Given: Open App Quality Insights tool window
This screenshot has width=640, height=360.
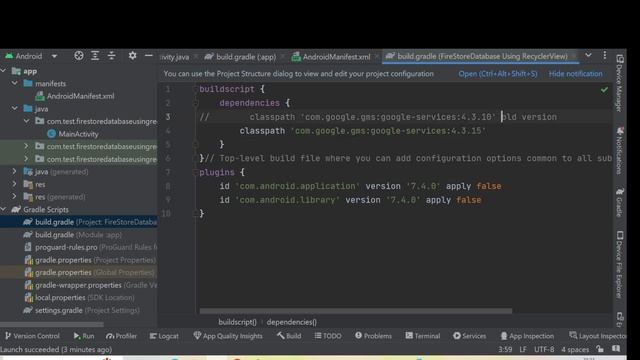Looking at the screenshot, I should click(x=228, y=336).
